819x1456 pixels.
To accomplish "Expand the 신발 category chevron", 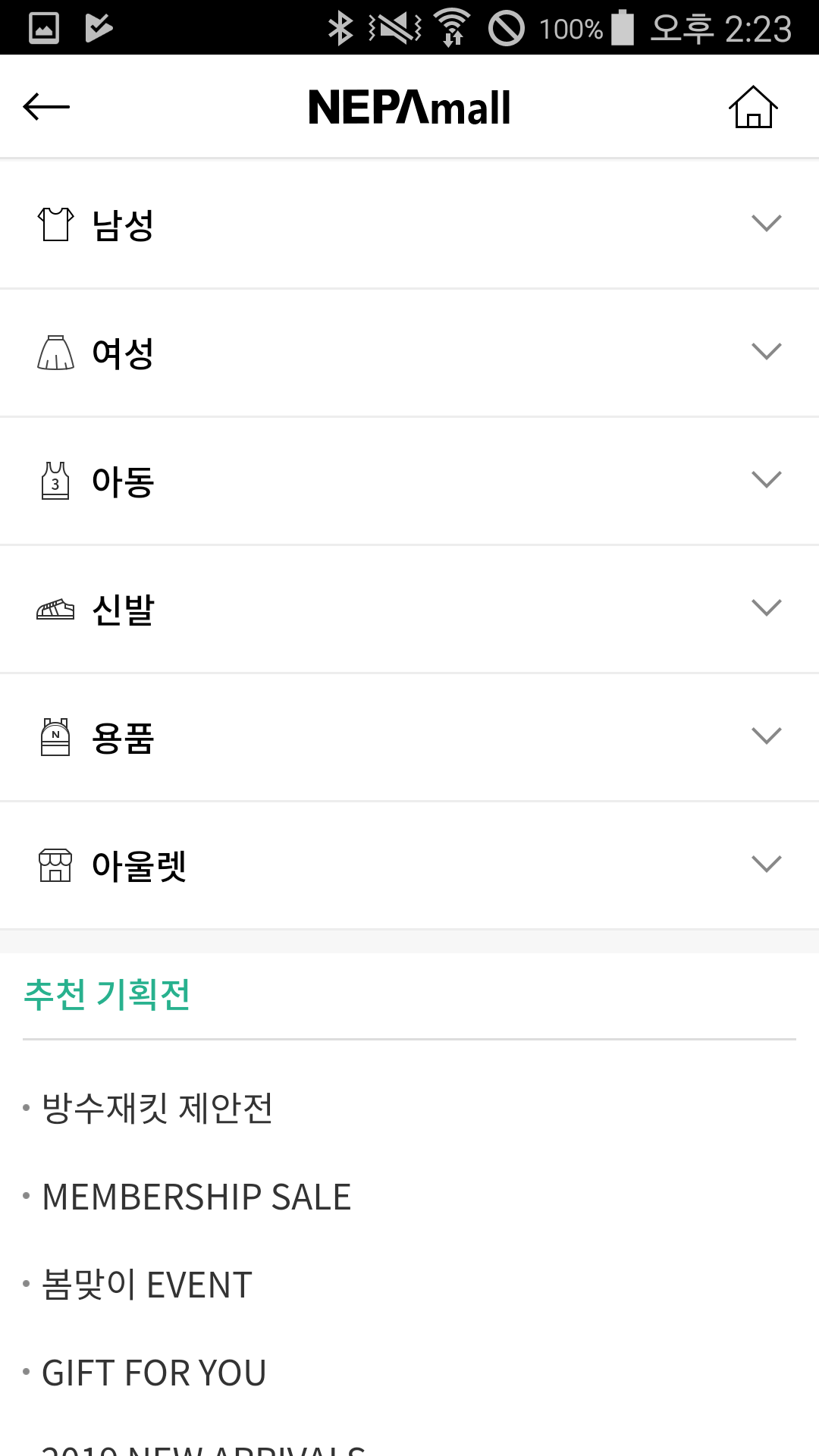I will point(766,608).
